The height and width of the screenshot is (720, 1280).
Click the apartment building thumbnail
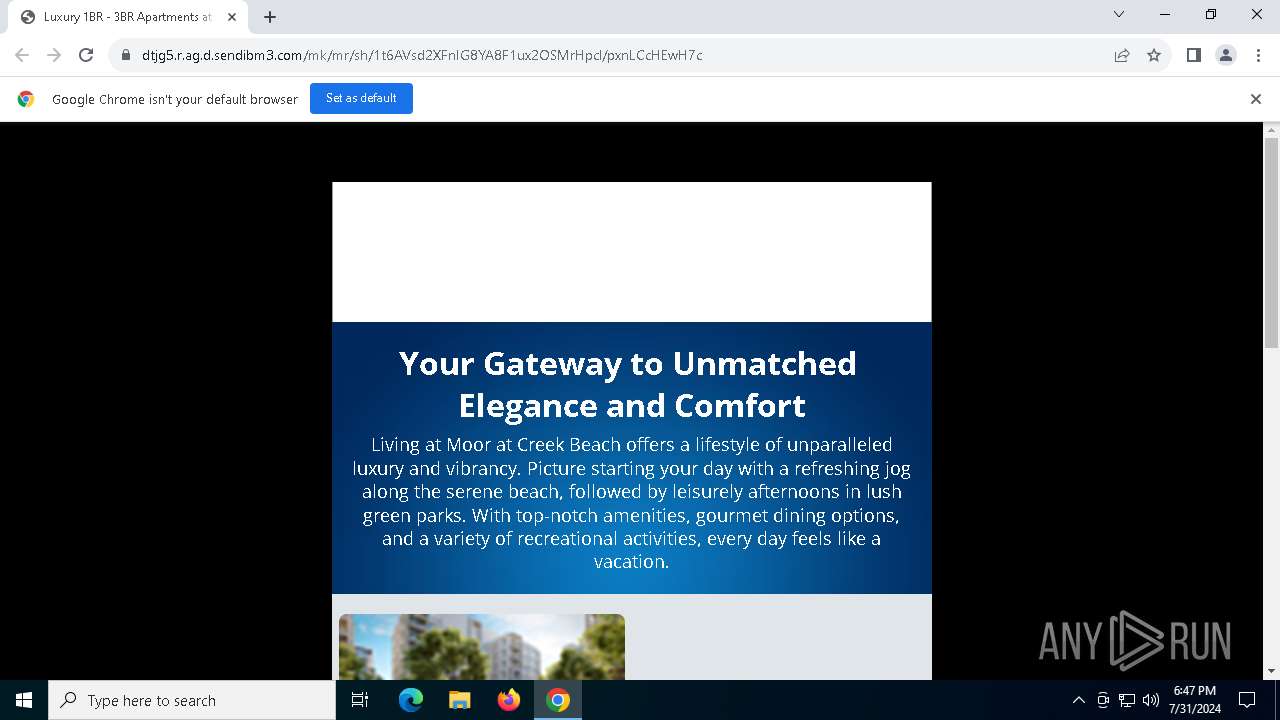pos(482,647)
